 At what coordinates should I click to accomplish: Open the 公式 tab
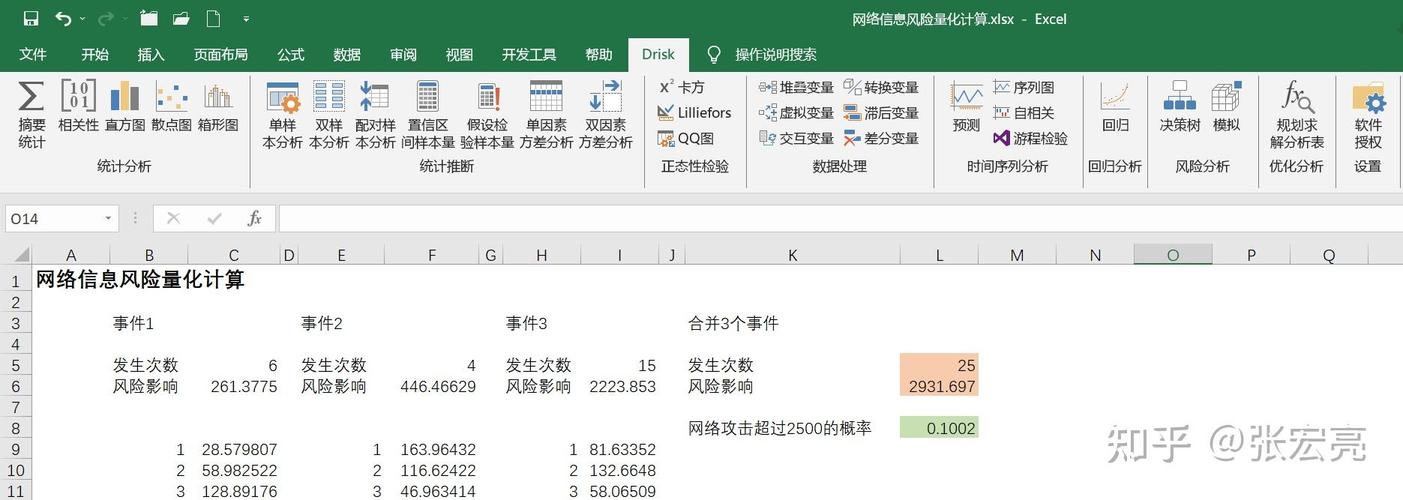(291, 54)
